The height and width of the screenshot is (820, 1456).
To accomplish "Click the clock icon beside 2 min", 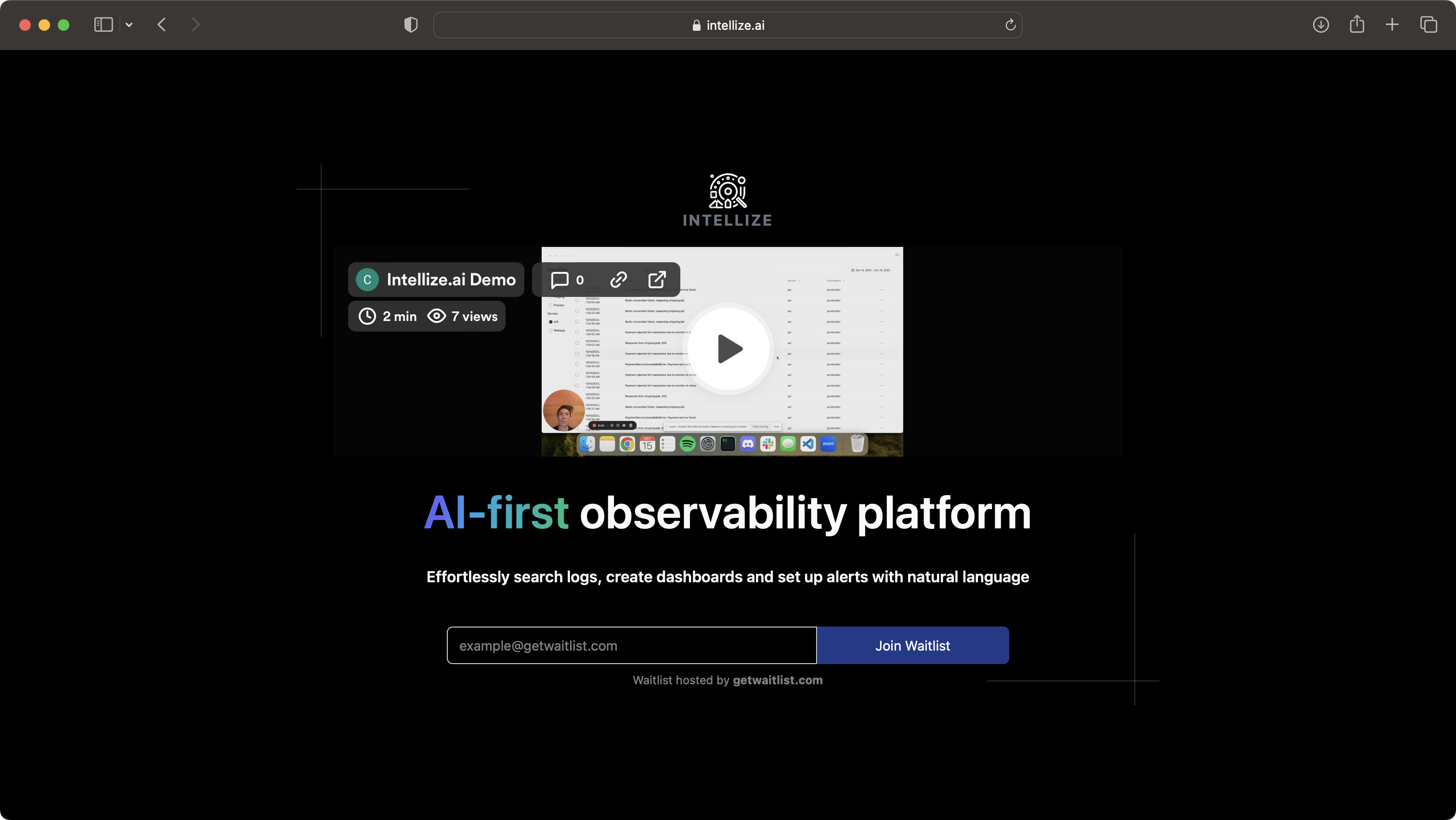I will point(367,316).
